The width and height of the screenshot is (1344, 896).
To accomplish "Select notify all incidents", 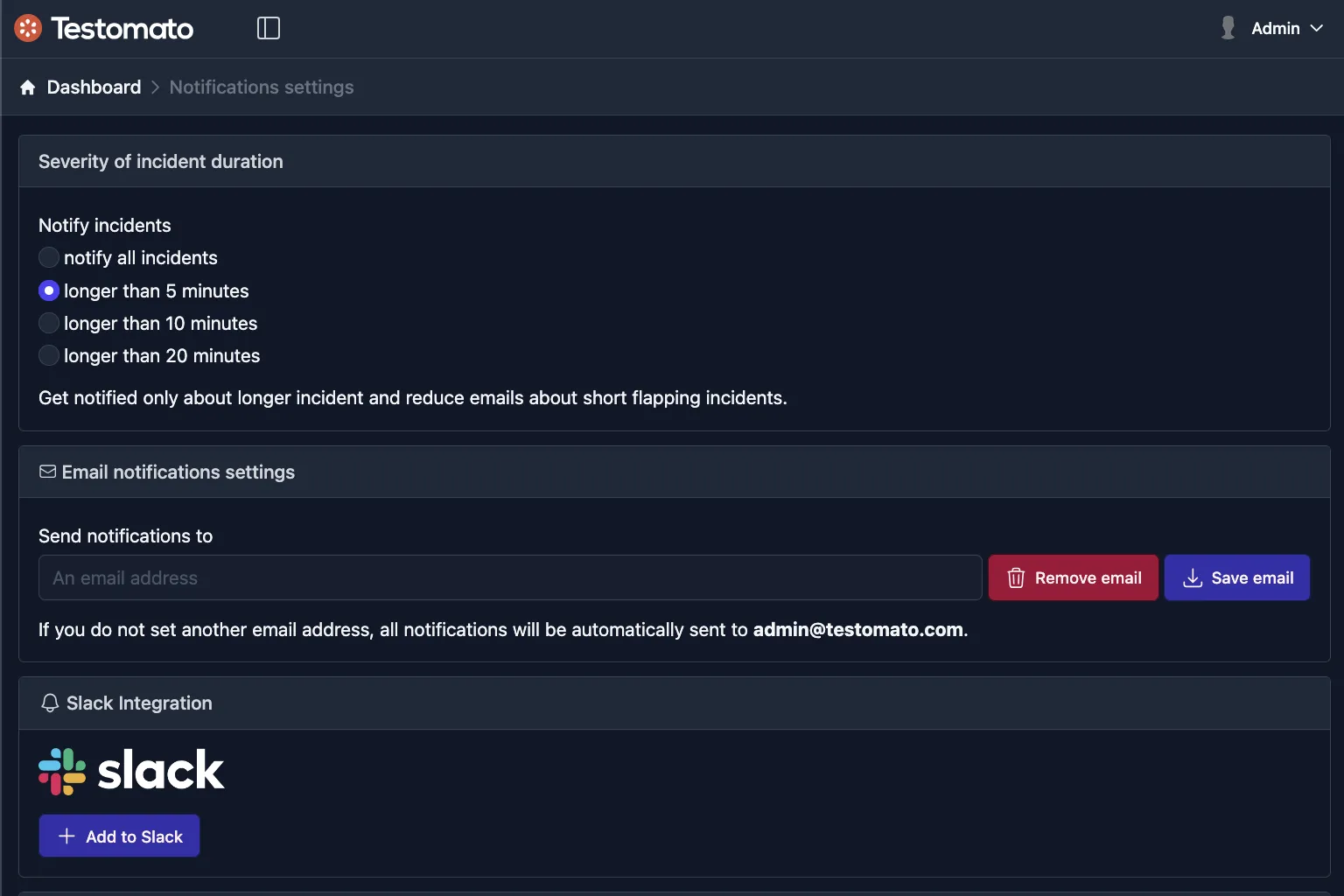I will coord(48,257).
